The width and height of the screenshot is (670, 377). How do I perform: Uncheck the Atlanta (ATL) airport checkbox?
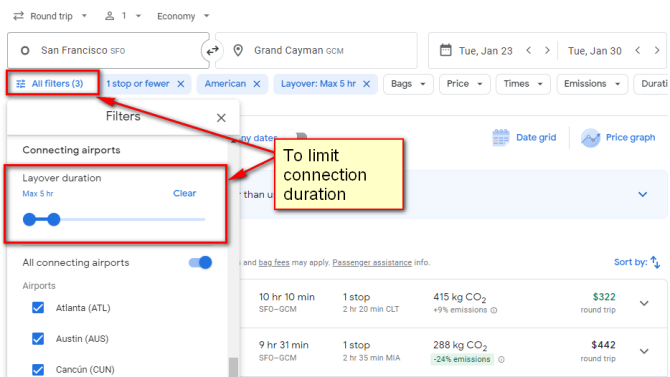38,308
